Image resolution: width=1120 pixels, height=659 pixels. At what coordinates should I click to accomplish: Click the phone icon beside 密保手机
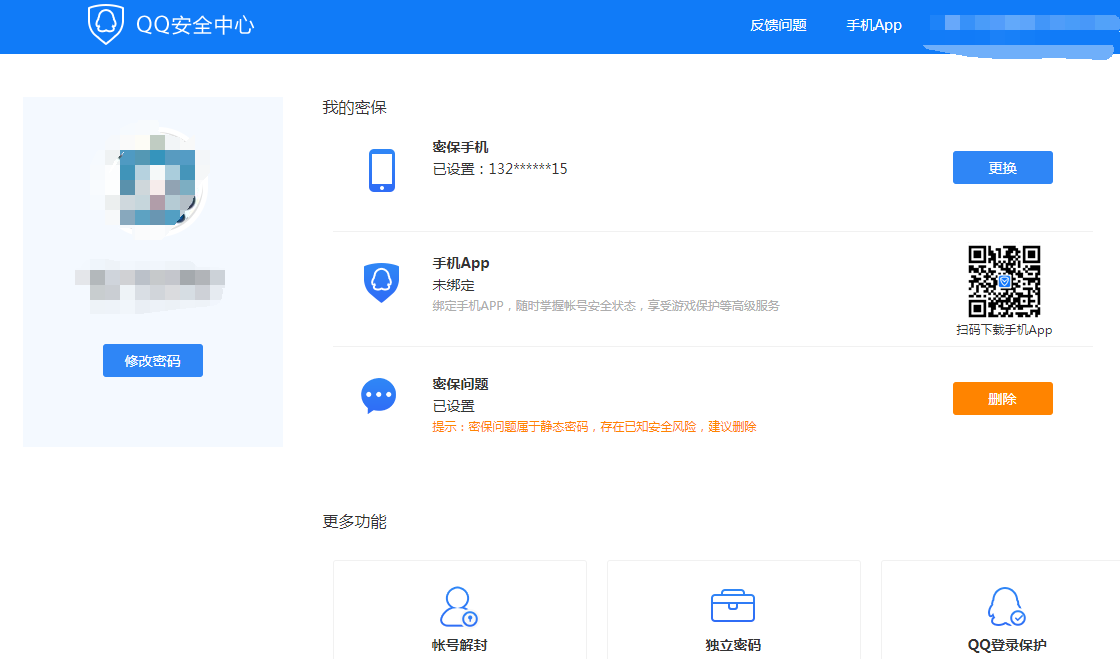[382, 170]
